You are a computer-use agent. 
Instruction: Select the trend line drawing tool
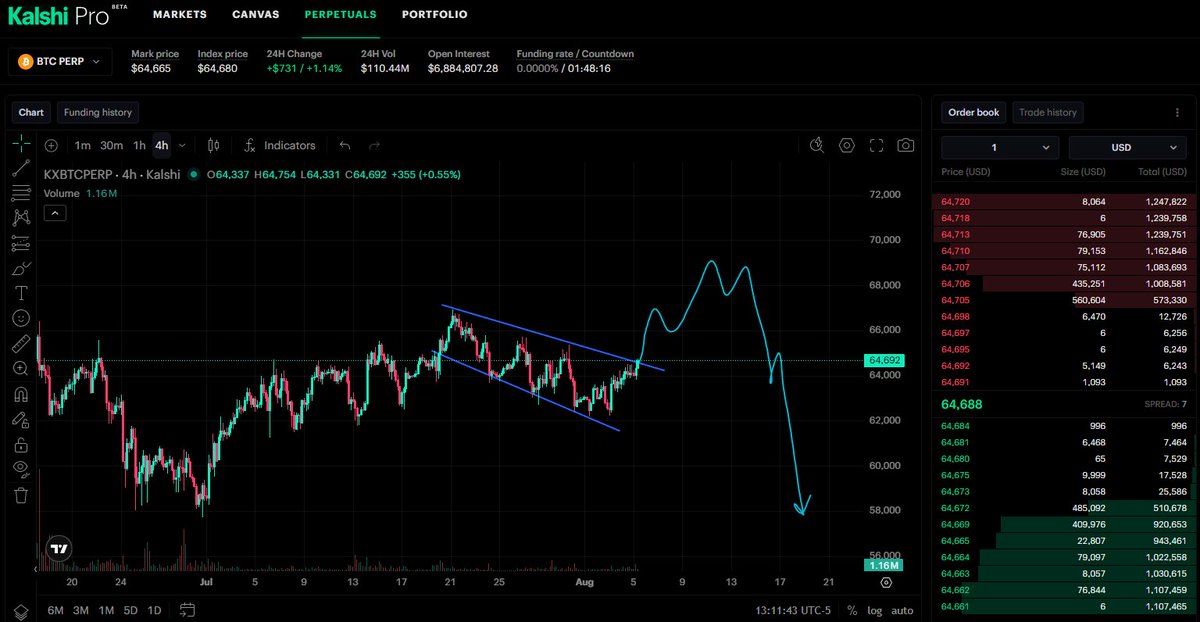pos(21,169)
